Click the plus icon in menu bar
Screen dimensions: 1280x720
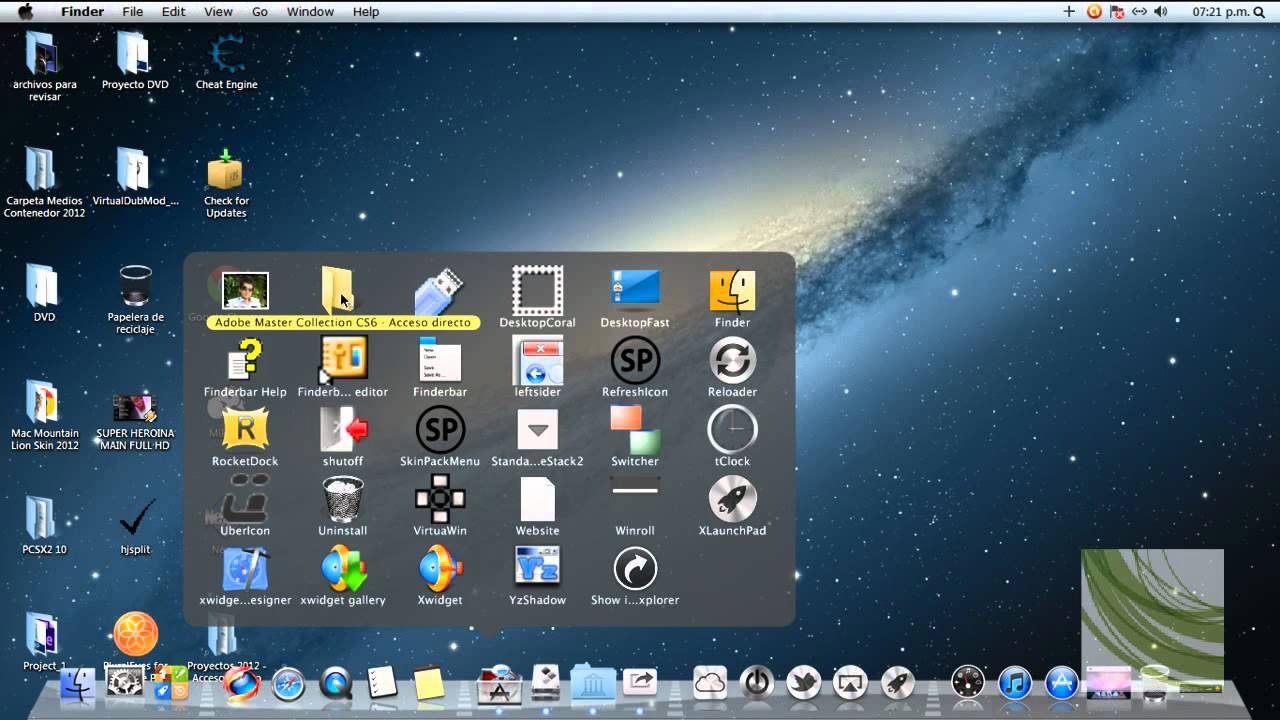click(x=1069, y=11)
